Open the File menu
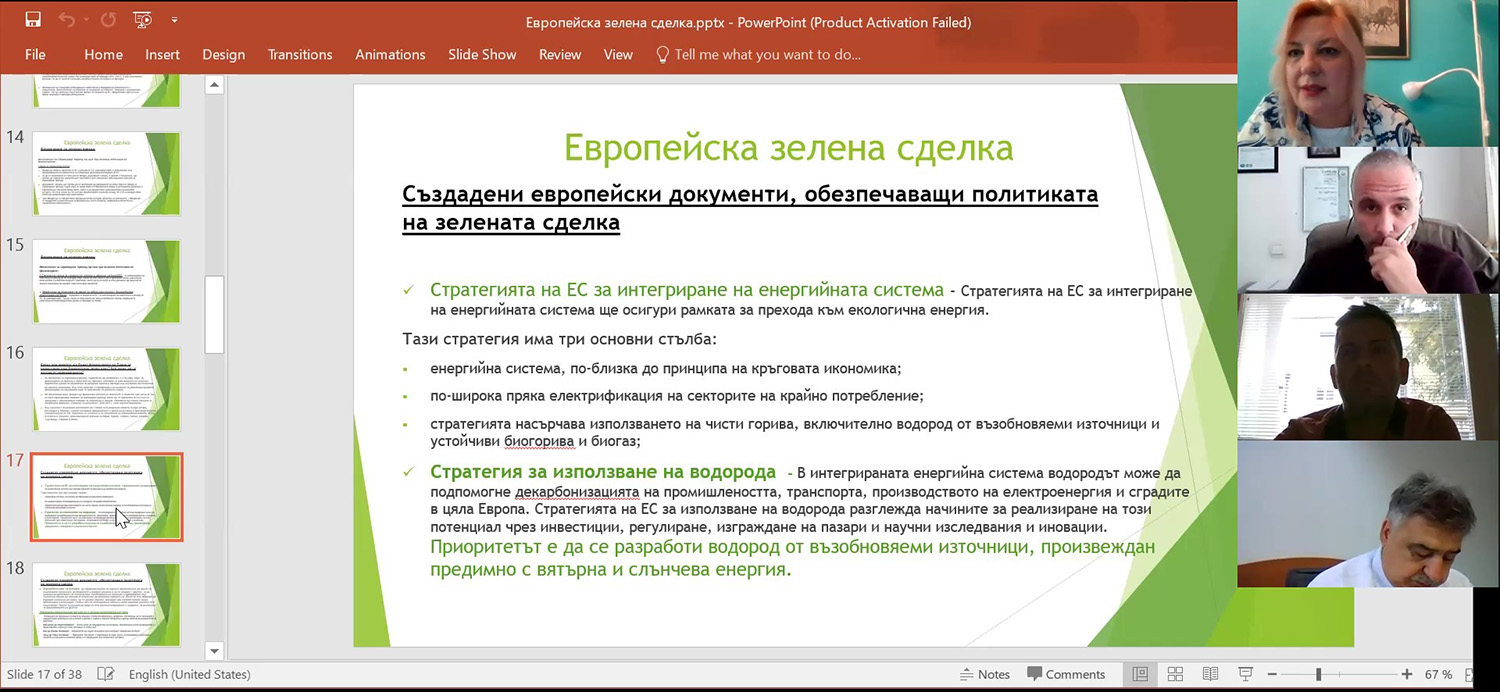Screen dimensions: 1500x692 click(35, 55)
